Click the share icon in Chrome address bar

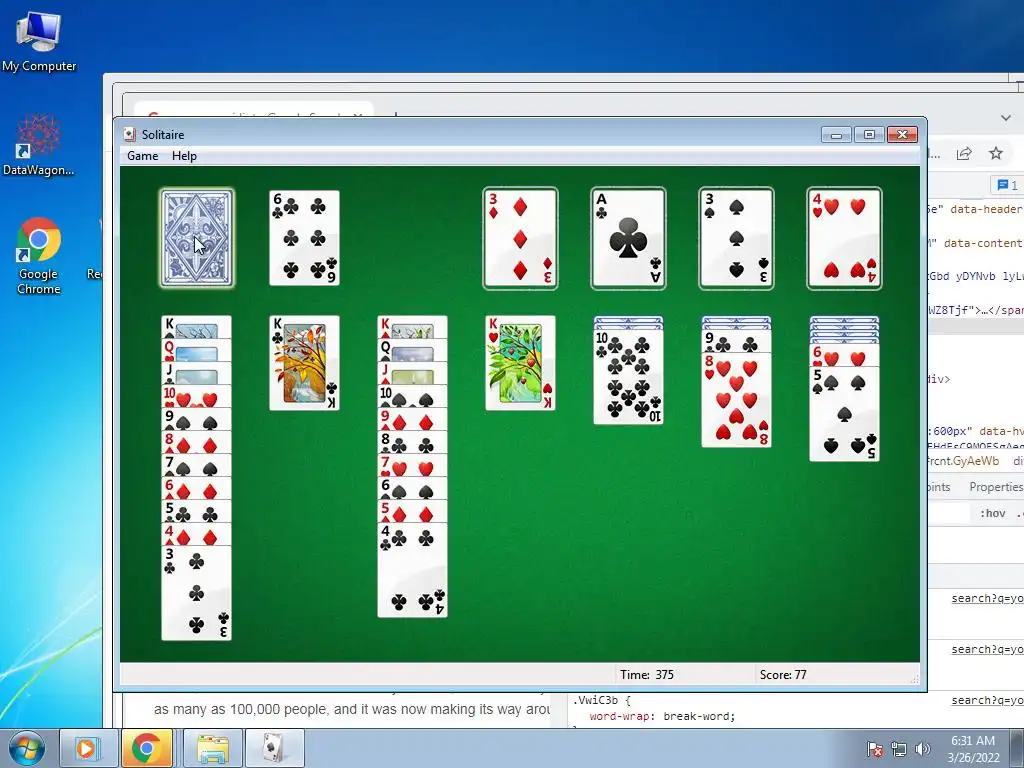[x=964, y=153]
